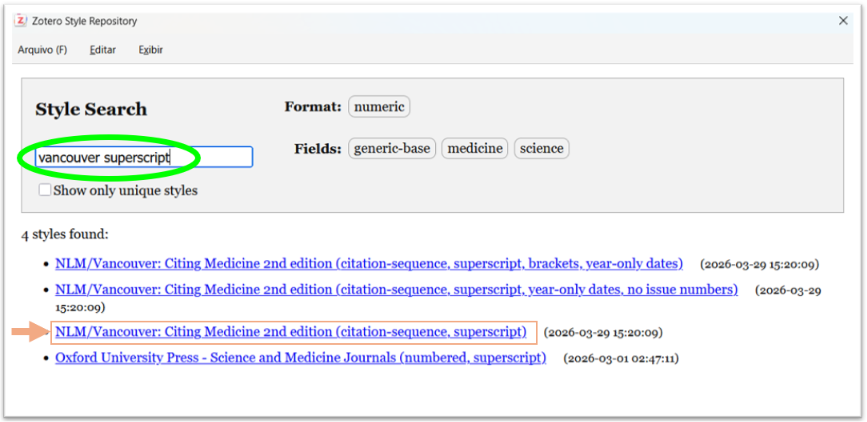This screenshot has width=867, height=422.
Task: Click the '4 styles found:' text
Action: click(x=65, y=235)
